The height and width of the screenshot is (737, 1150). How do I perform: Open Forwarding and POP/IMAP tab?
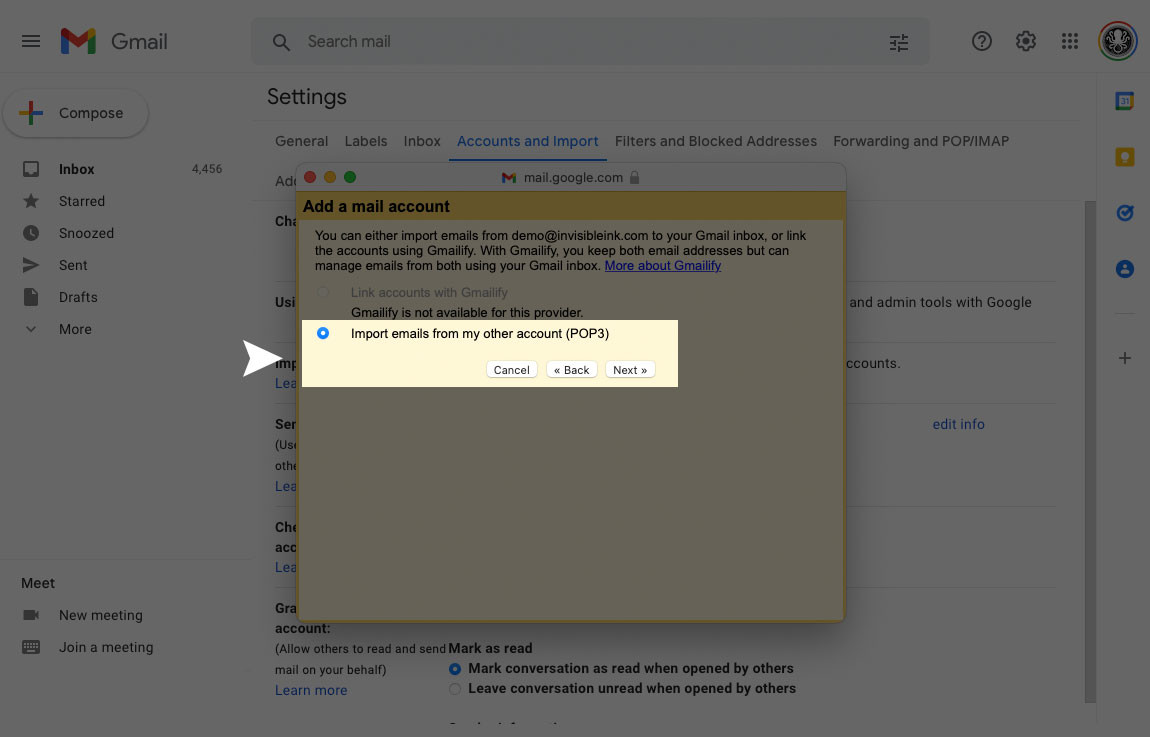(x=921, y=141)
